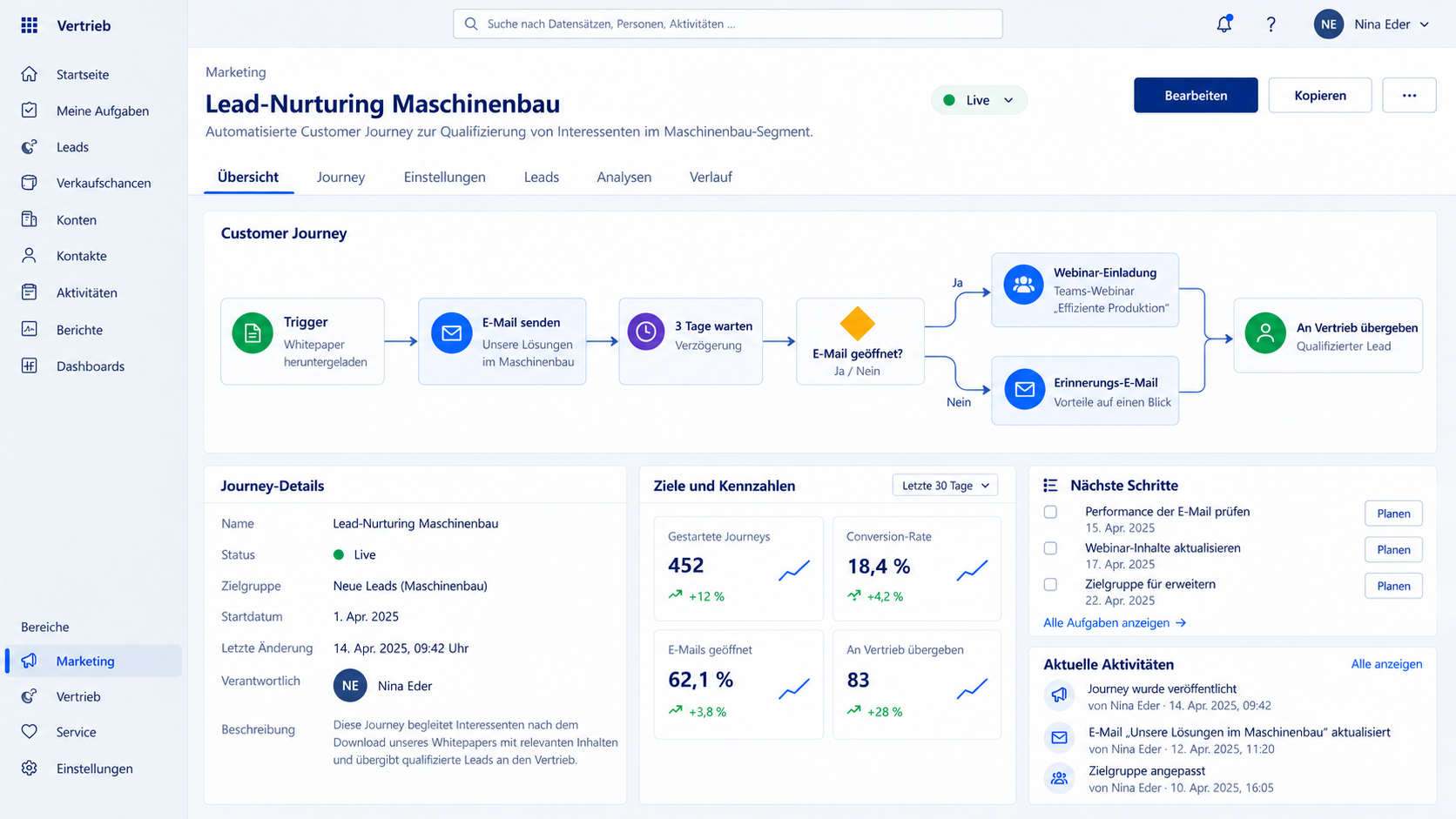Select the Erinnerungs-E-Mail envelope icon
The image size is (1456, 819).
[x=1025, y=390]
